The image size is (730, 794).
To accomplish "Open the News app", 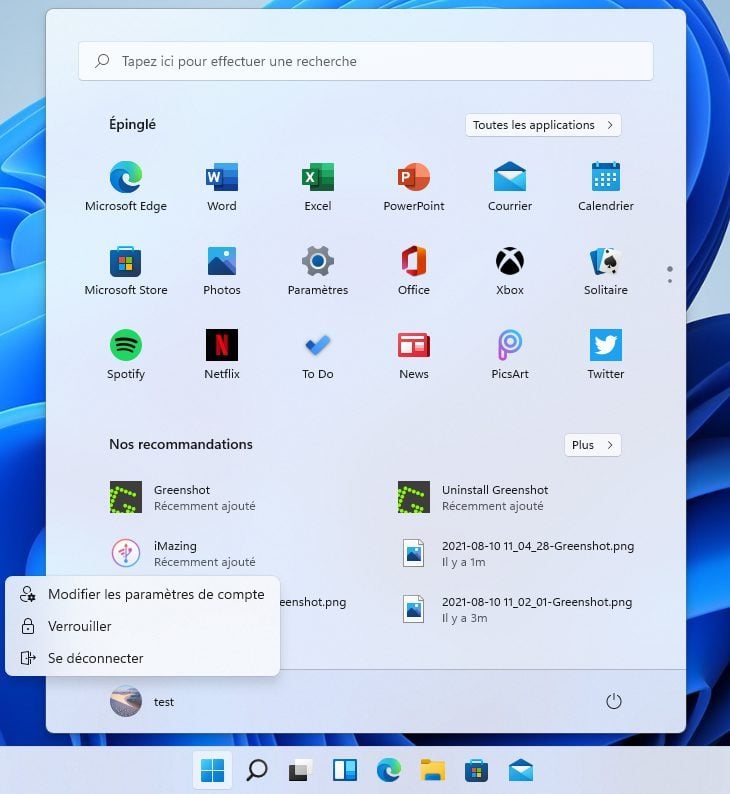I will [414, 354].
